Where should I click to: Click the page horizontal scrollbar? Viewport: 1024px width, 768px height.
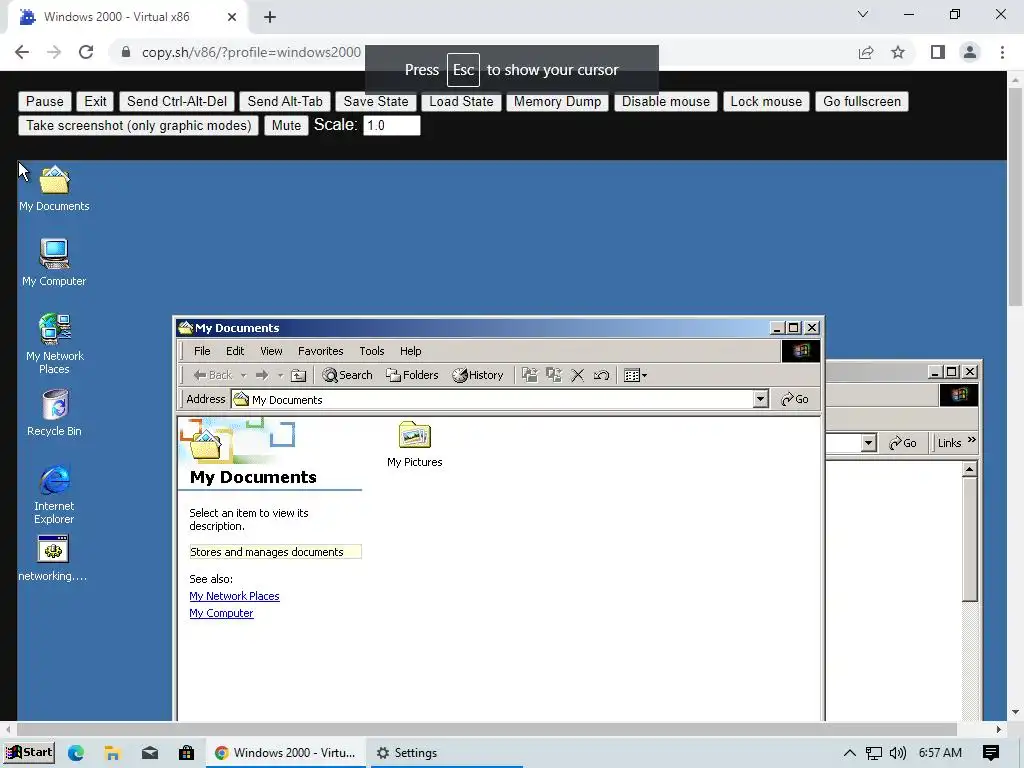487,729
